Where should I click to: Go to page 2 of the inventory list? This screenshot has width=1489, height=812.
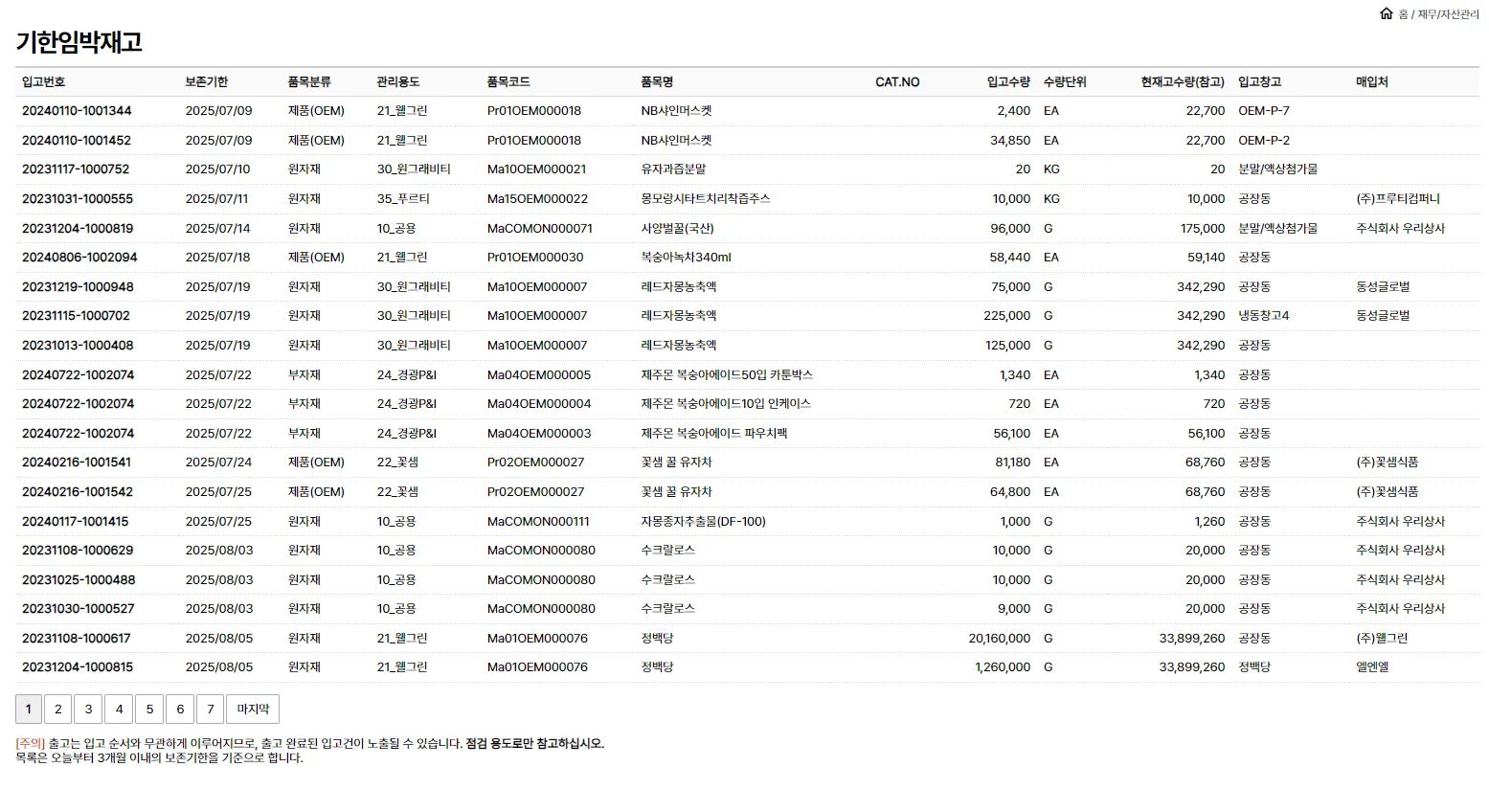(57, 709)
